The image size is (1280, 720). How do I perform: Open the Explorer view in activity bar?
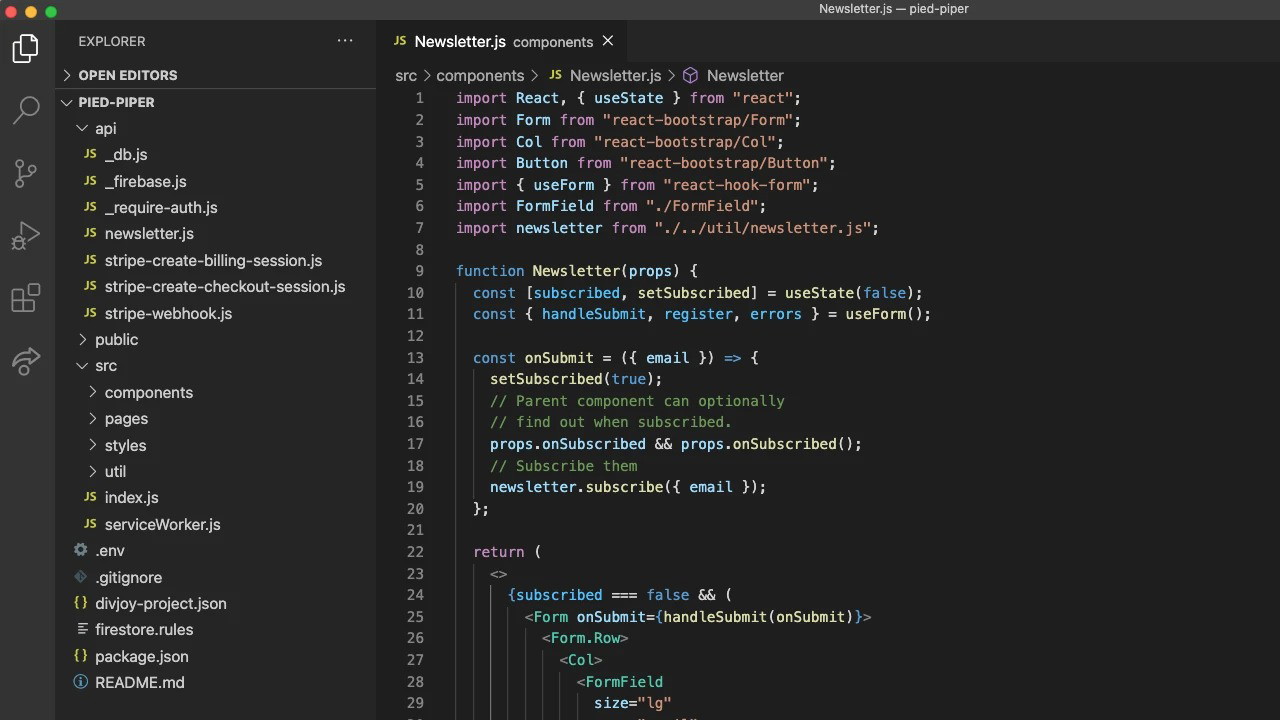pos(26,48)
